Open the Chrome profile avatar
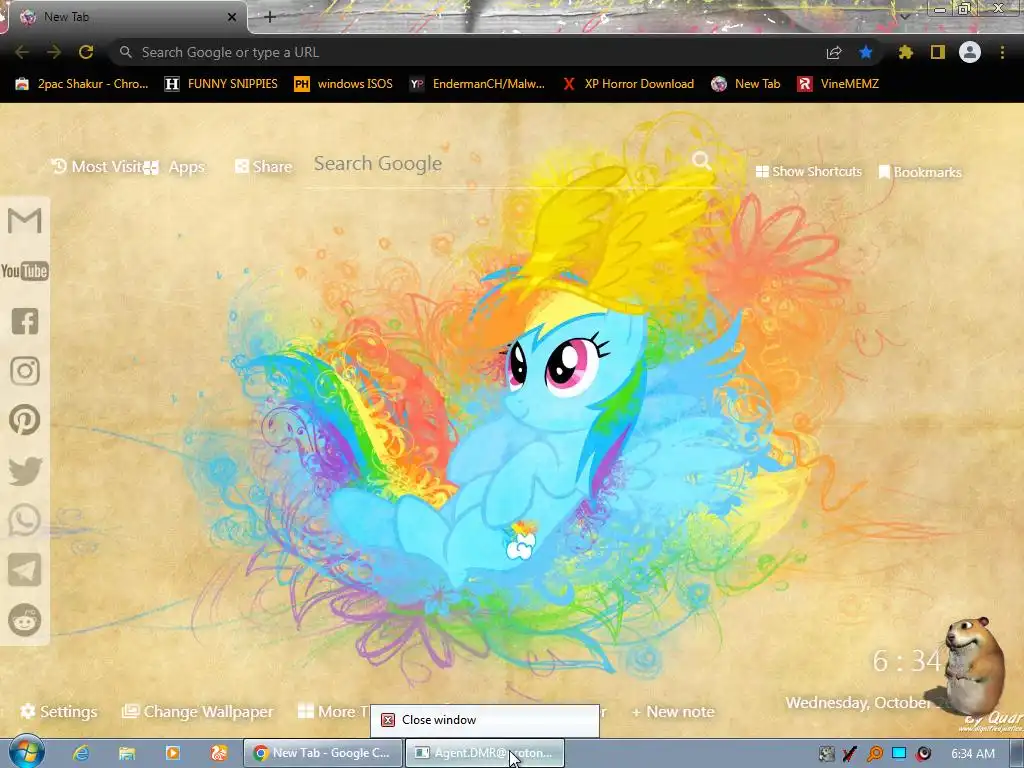This screenshot has height=768, width=1024. point(970,52)
